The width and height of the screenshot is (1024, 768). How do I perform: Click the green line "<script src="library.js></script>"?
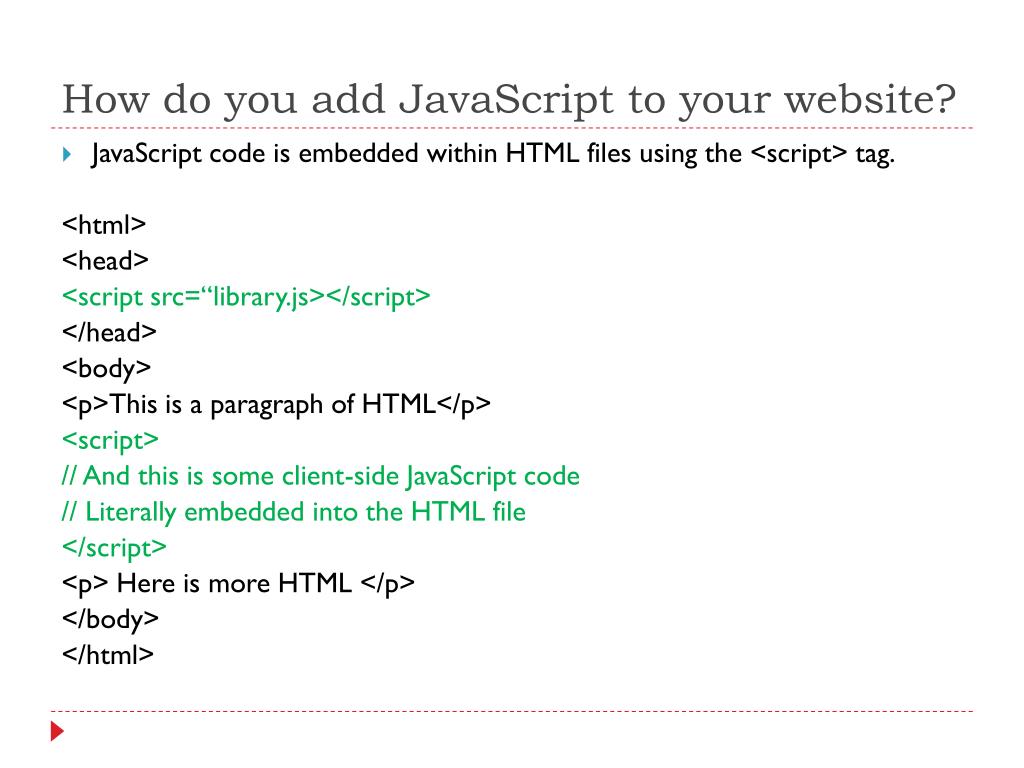tap(246, 297)
